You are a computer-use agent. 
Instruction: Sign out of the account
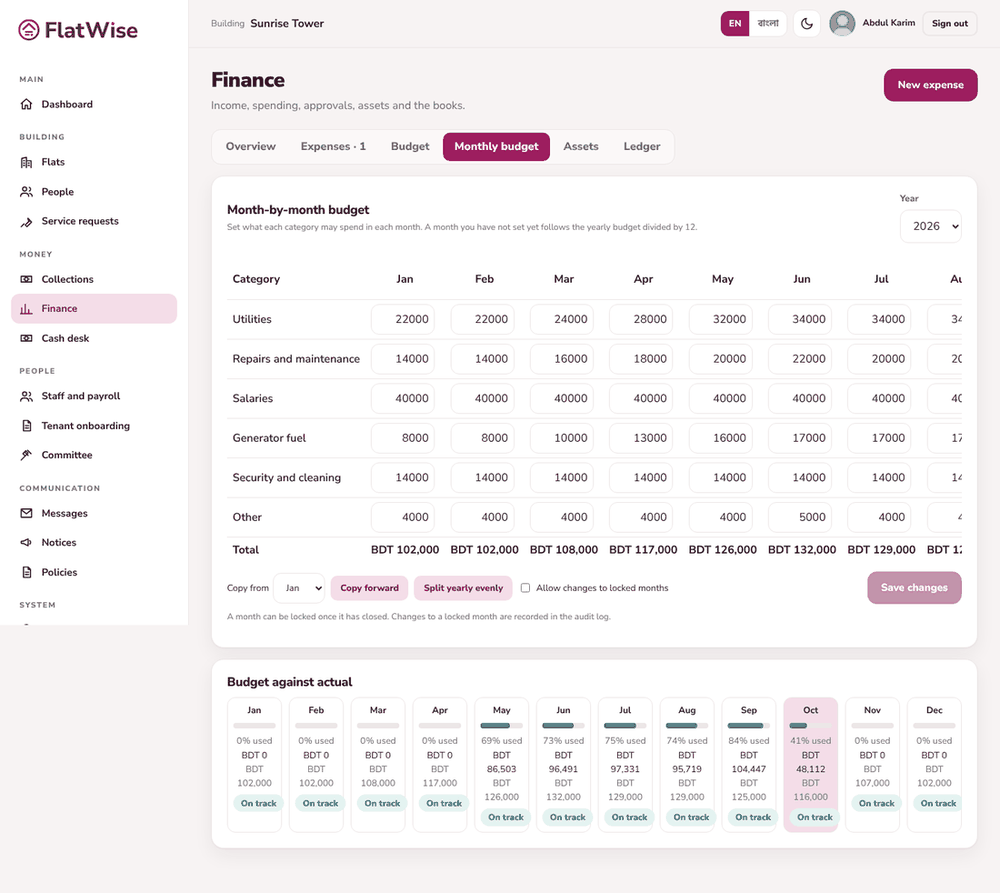click(x=950, y=24)
